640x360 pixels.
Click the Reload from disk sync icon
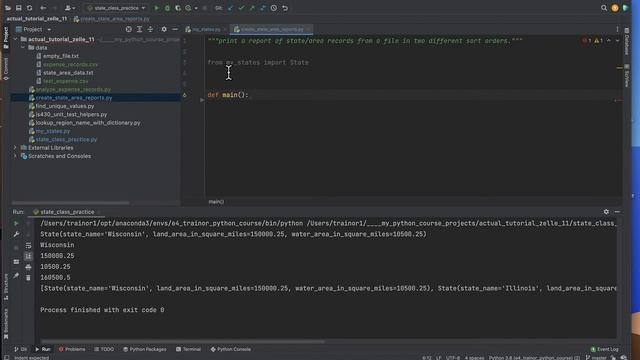point(29,8)
